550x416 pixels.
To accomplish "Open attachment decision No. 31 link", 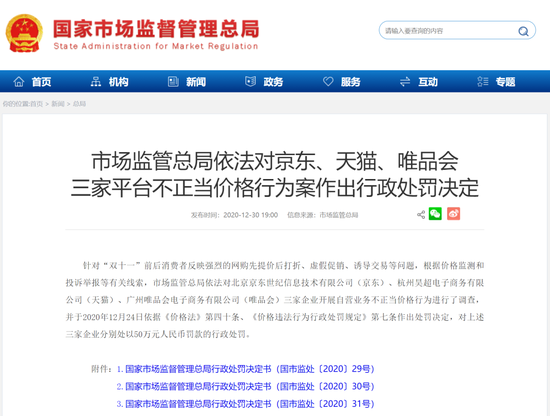I will 249,404.
